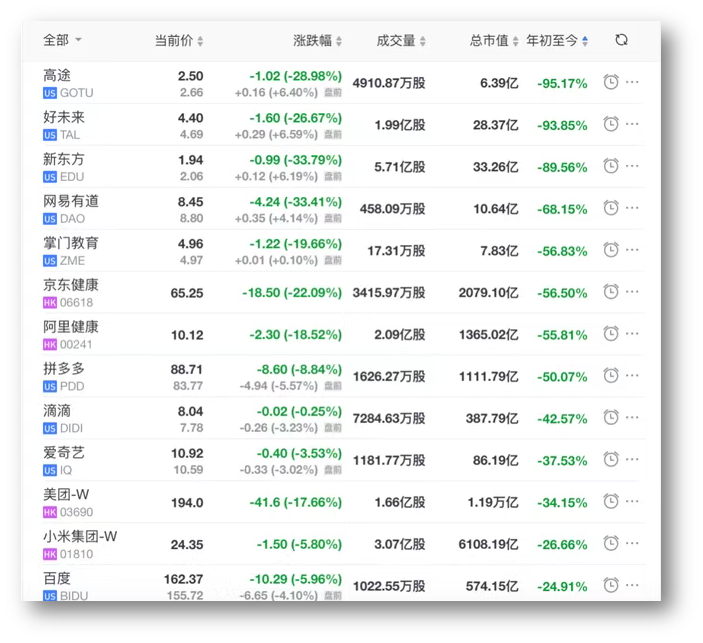Set price alert for 京东健康
Image resolution: width=703 pixels, height=643 pixels.
611,291
